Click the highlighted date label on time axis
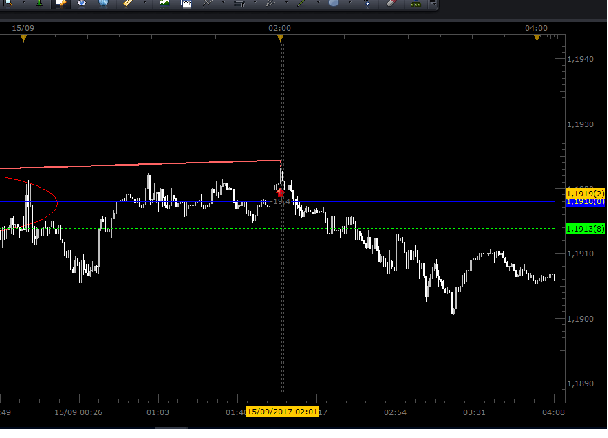This screenshot has width=608, height=438. coord(281,411)
